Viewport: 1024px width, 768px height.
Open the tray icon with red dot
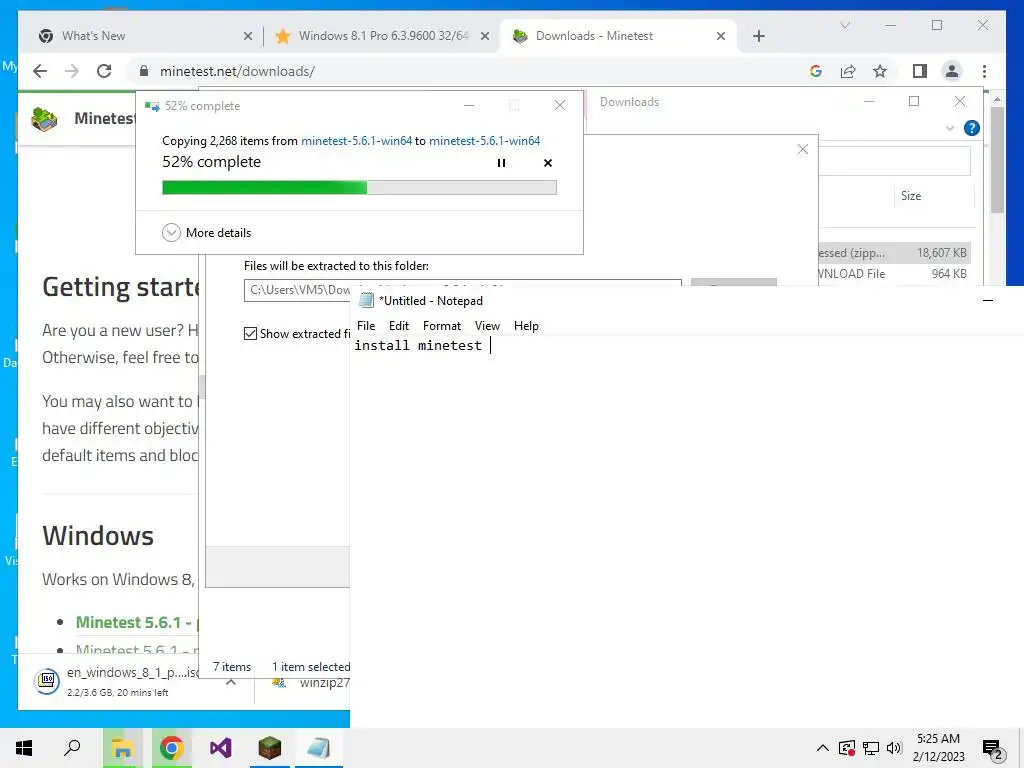pos(846,748)
